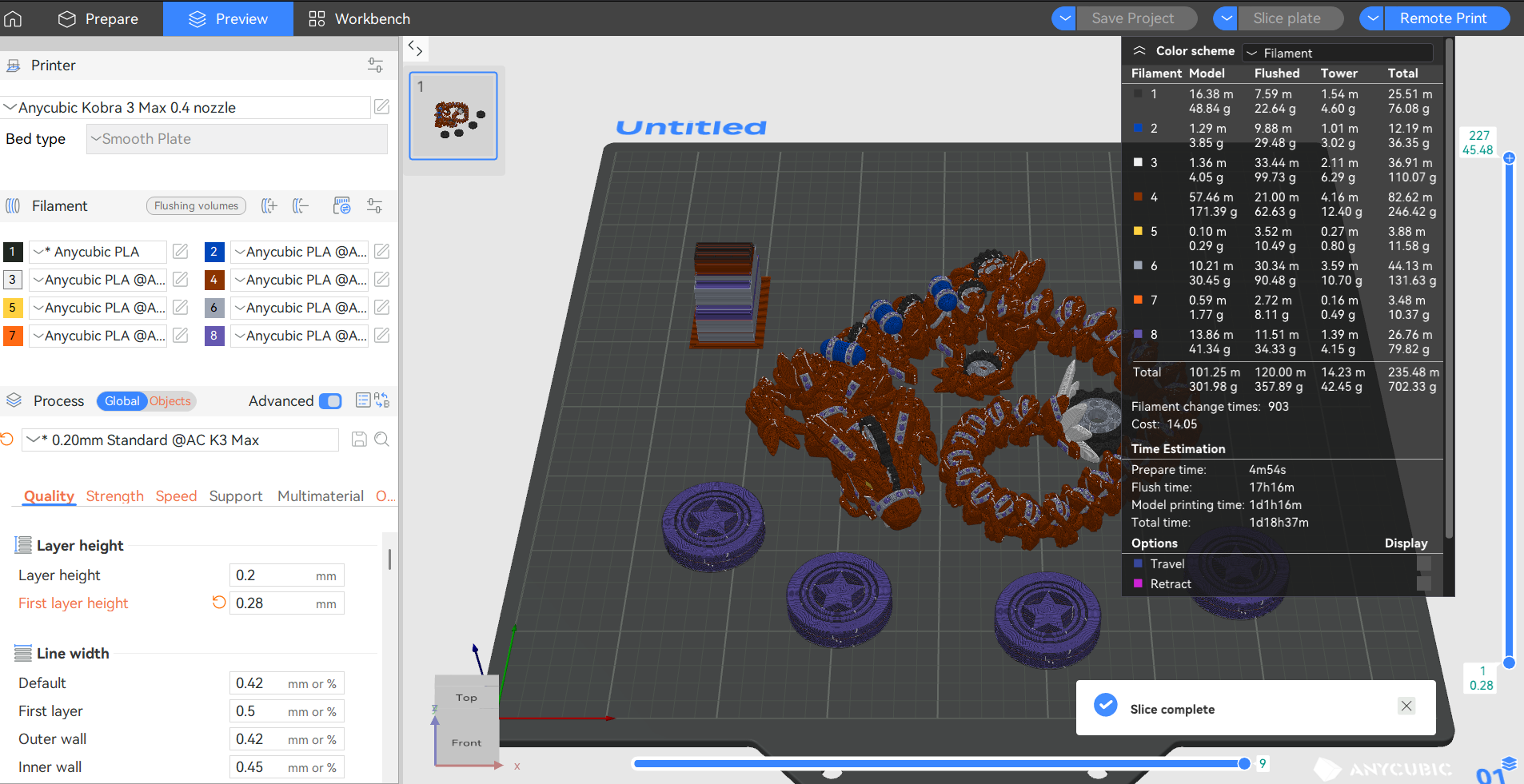Open Save Project dropdown arrow
This screenshot has height=784, width=1524.
point(1063,18)
